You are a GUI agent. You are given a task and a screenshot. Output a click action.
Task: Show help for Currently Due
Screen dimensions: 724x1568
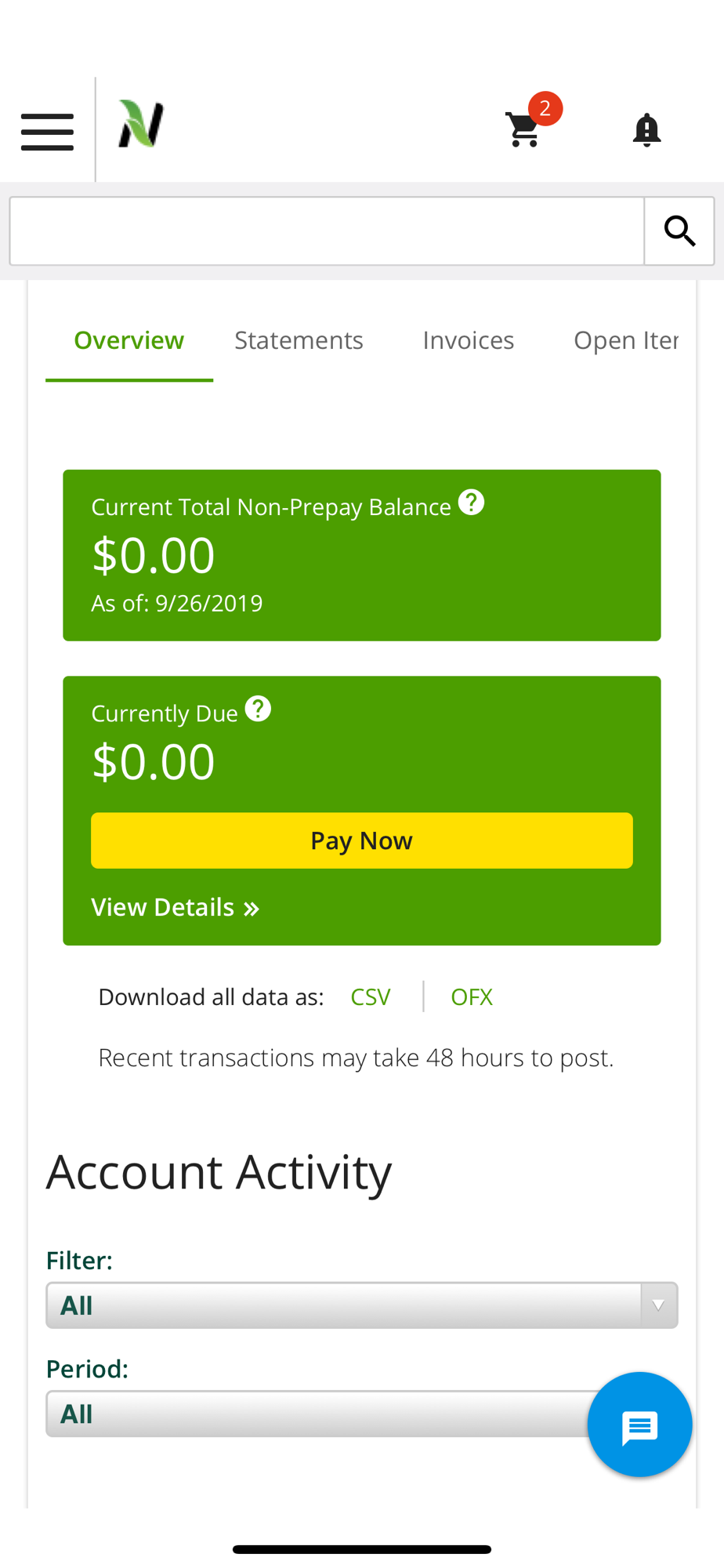coord(258,710)
